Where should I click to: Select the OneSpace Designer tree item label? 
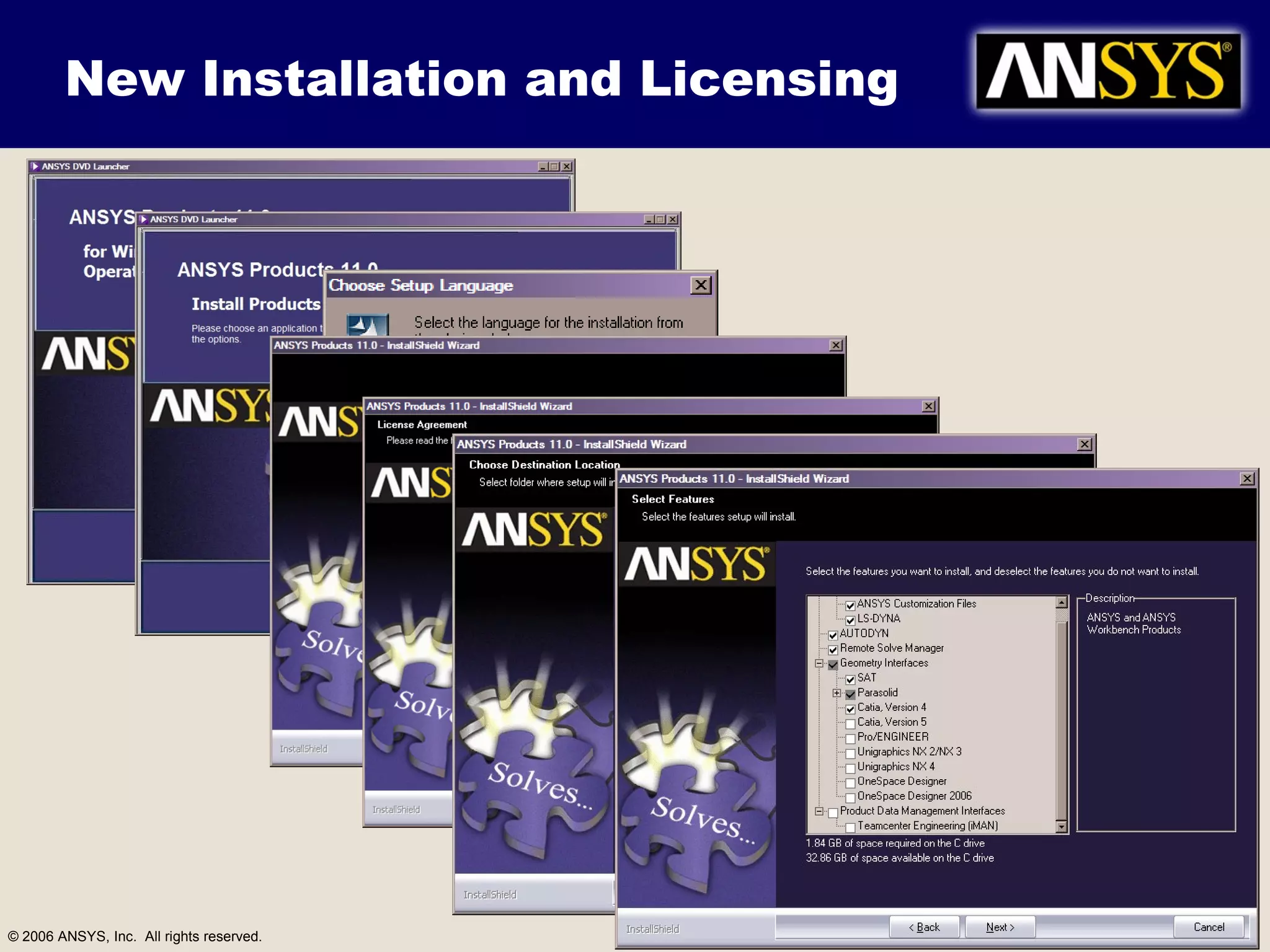(x=902, y=782)
